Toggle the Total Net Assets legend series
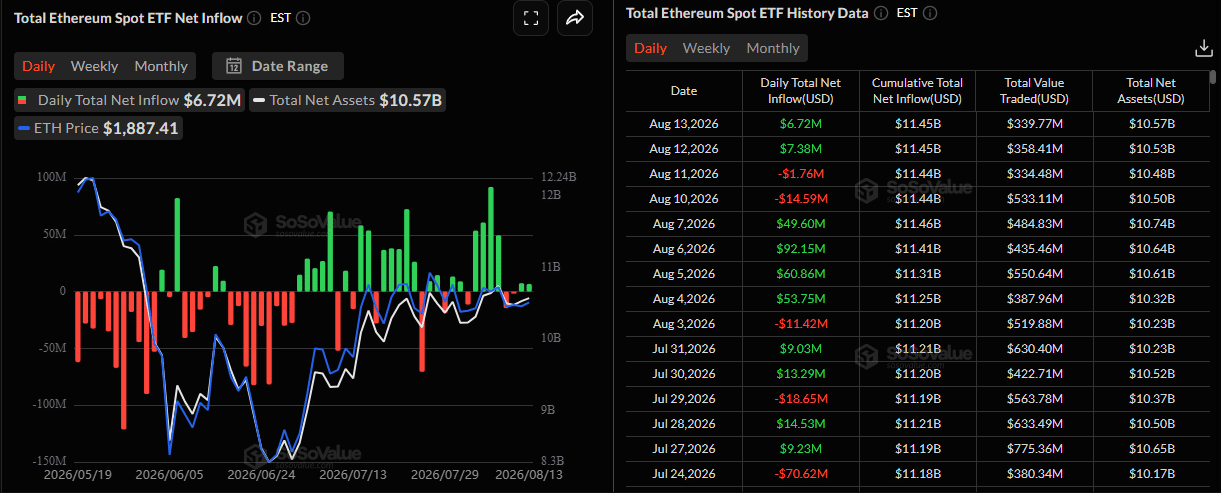This screenshot has width=1221, height=493. point(346,100)
